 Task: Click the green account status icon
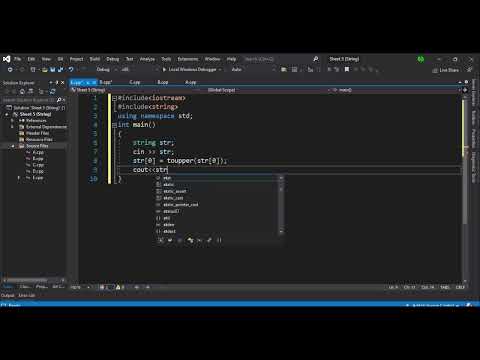coord(421,59)
